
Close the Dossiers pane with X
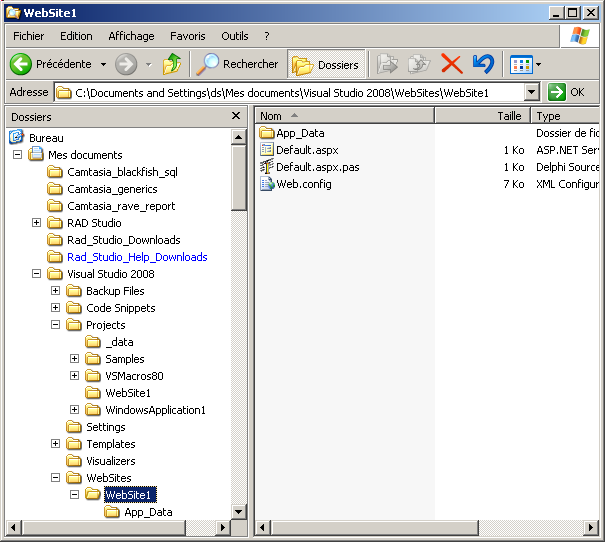point(236,116)
